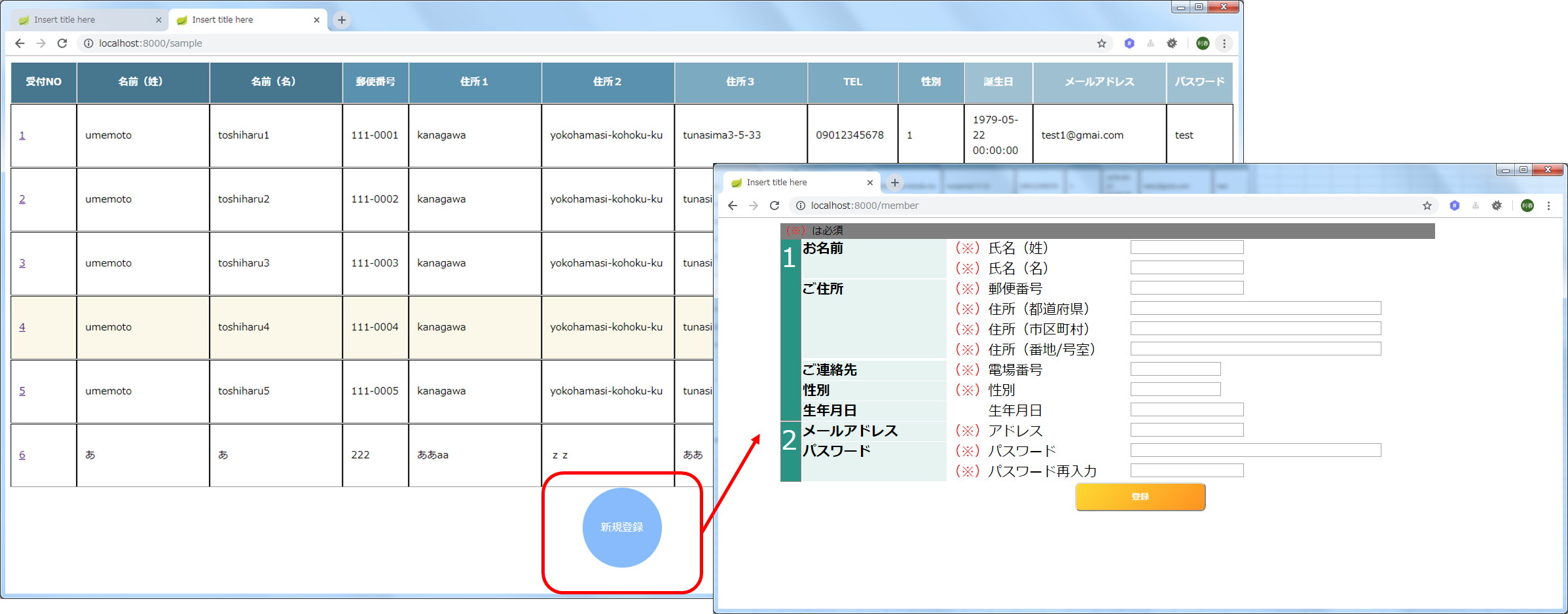The height and width of the screenshot is (614, 1568).
Task: Click reload icon in localhost:8000/sample window
Action: click(62, 43)
